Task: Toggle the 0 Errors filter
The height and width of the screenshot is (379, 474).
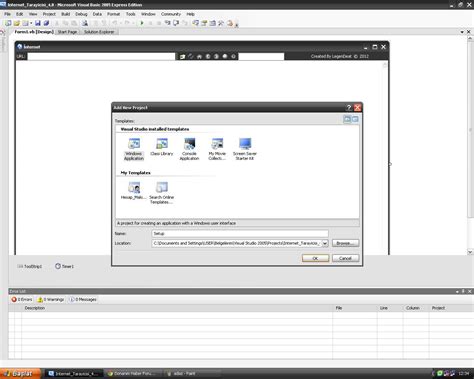Action: [22, 299]
